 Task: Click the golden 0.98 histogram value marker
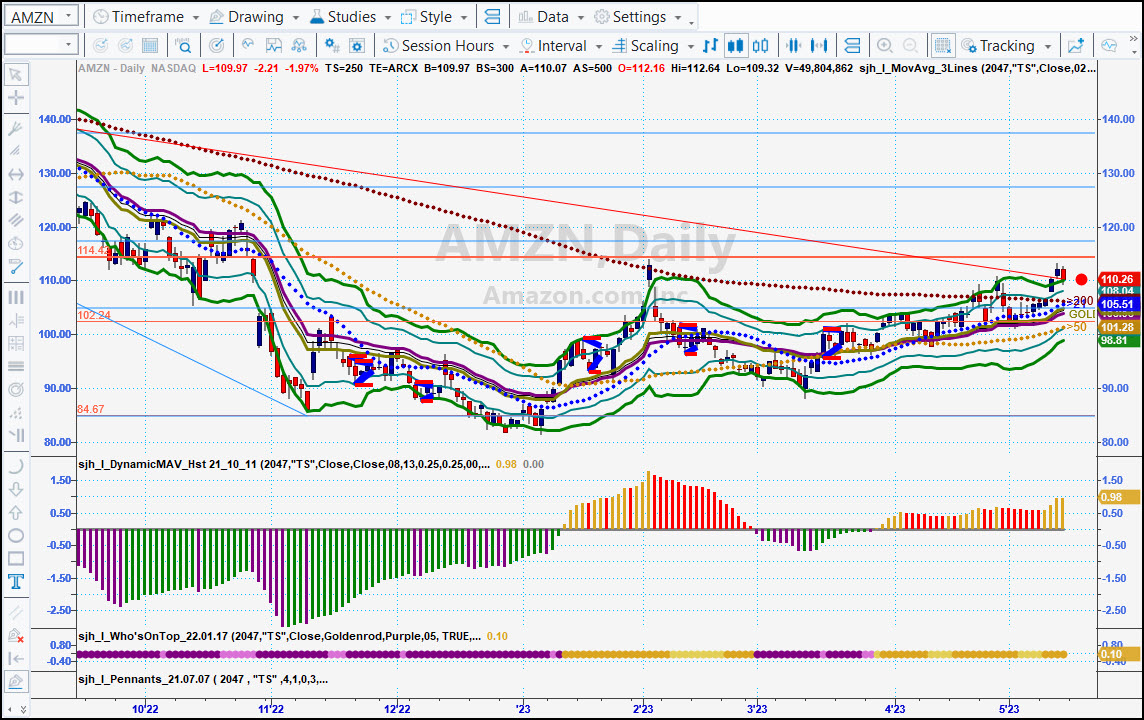pyautogui.click(x=1118, y=497)
